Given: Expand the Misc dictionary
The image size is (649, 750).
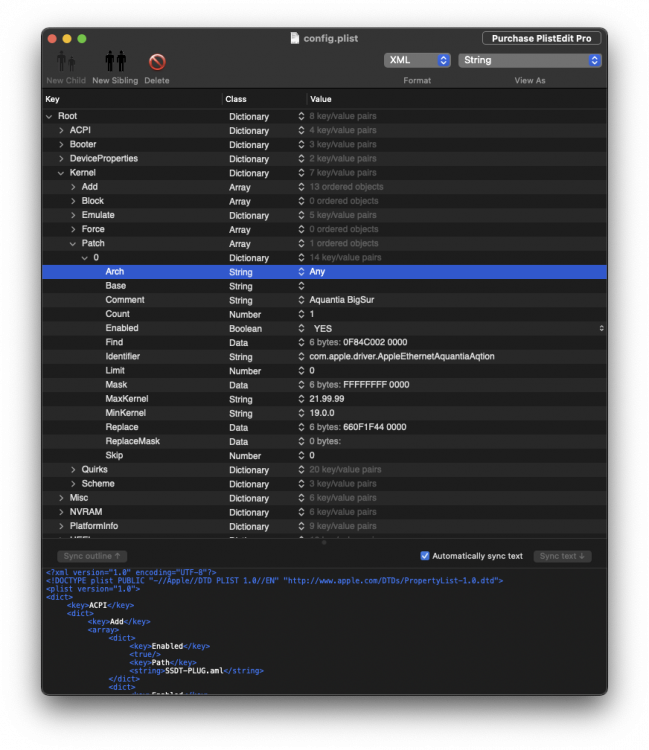Looking at the screenshot, I should (61, 498).
